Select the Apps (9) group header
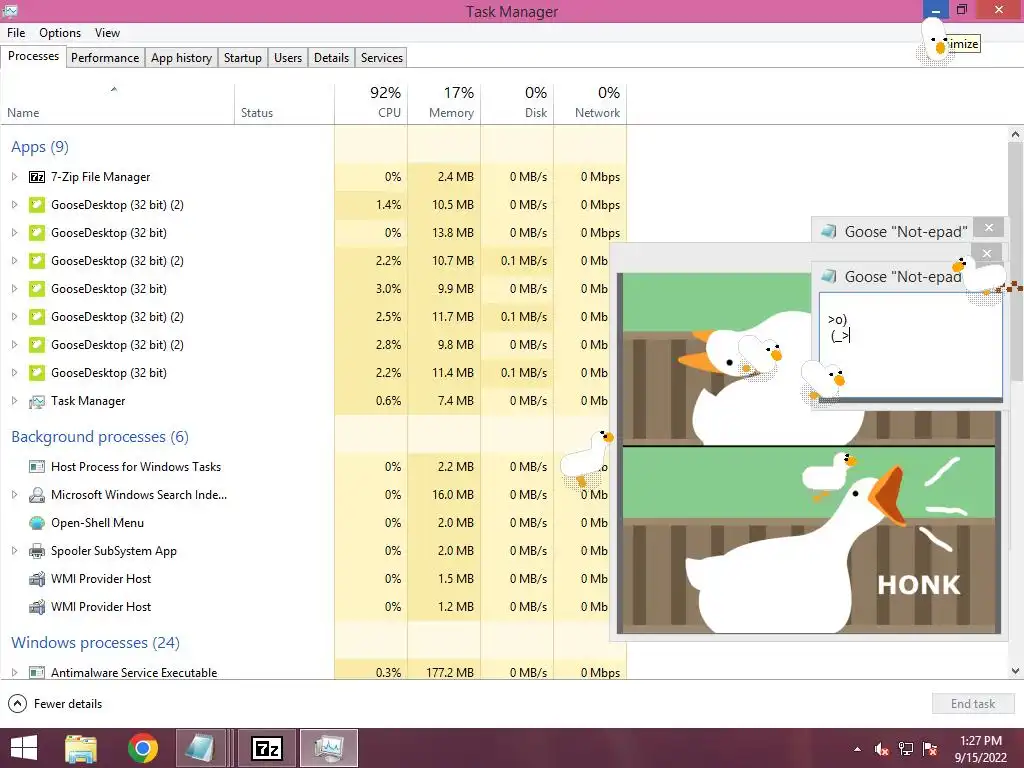 40,147
